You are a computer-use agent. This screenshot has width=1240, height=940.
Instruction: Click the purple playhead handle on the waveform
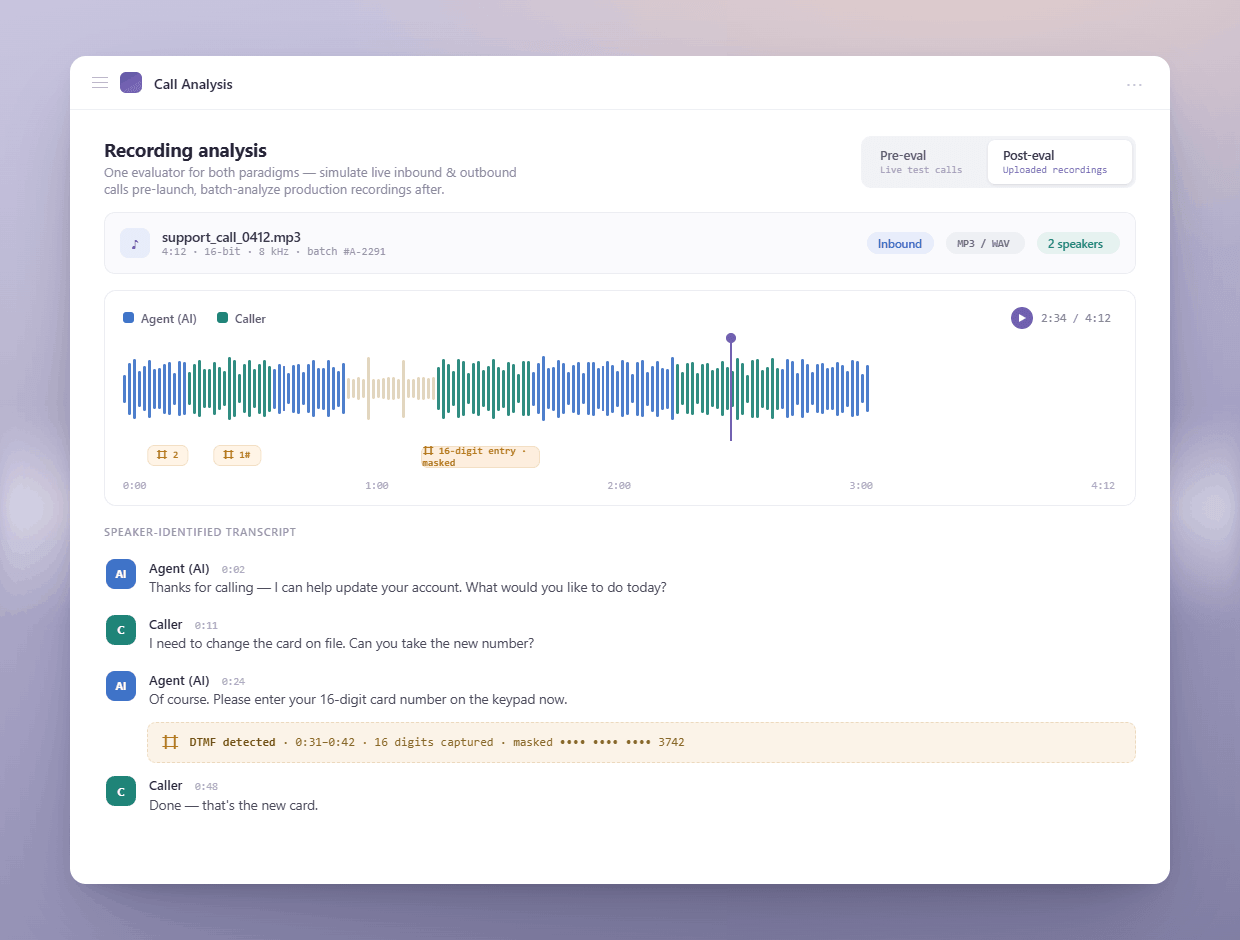(731, 338)
